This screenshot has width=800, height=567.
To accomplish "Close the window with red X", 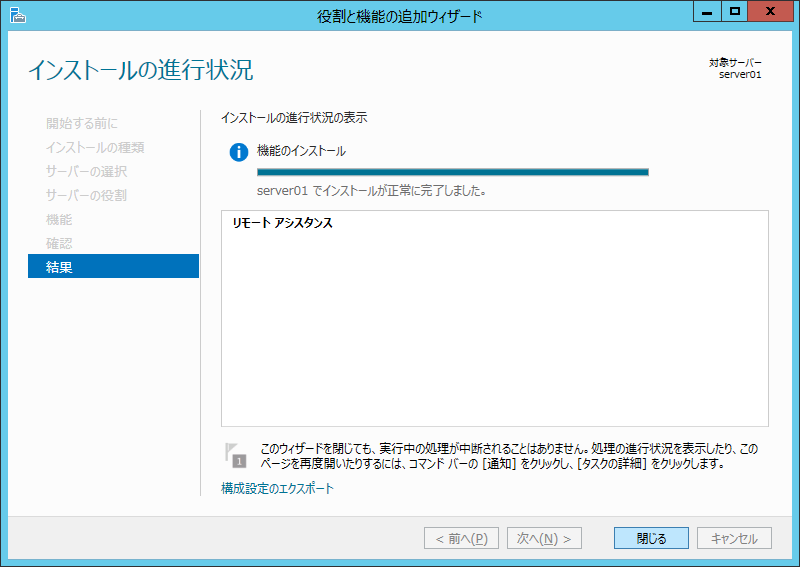I will (773, 13).
